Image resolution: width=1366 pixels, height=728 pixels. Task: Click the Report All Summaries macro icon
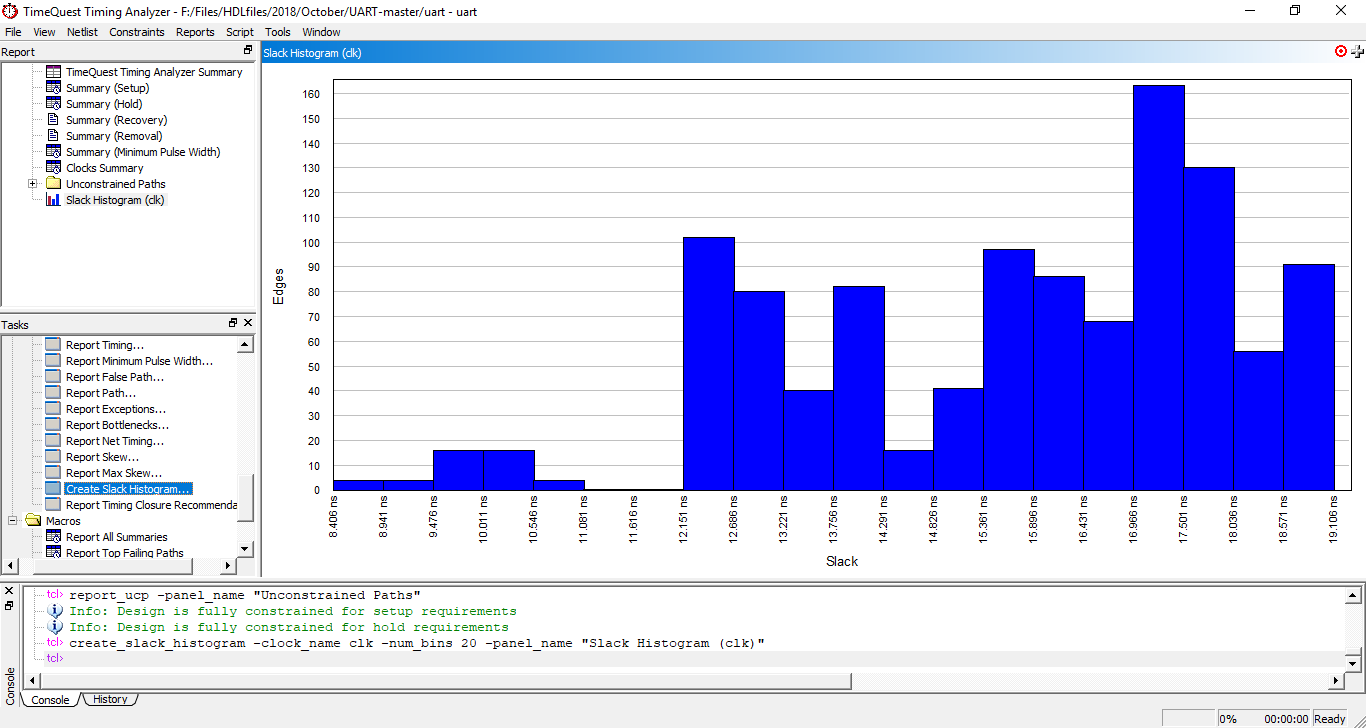click(53, 537)
